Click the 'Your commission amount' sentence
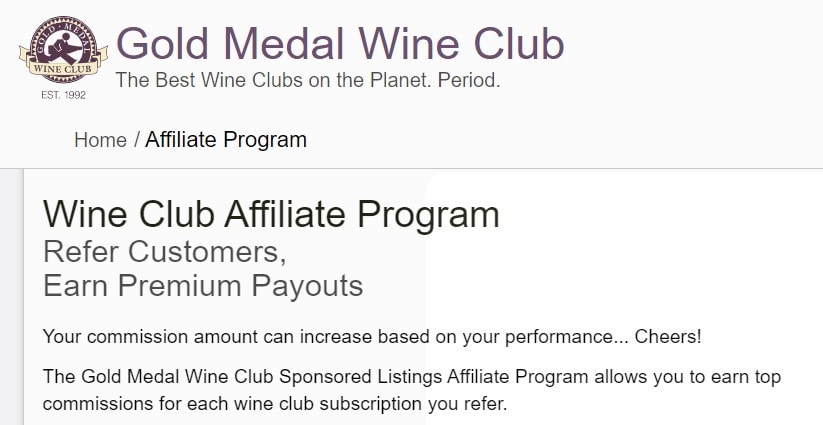823x425 pixels. coord(372,336)
